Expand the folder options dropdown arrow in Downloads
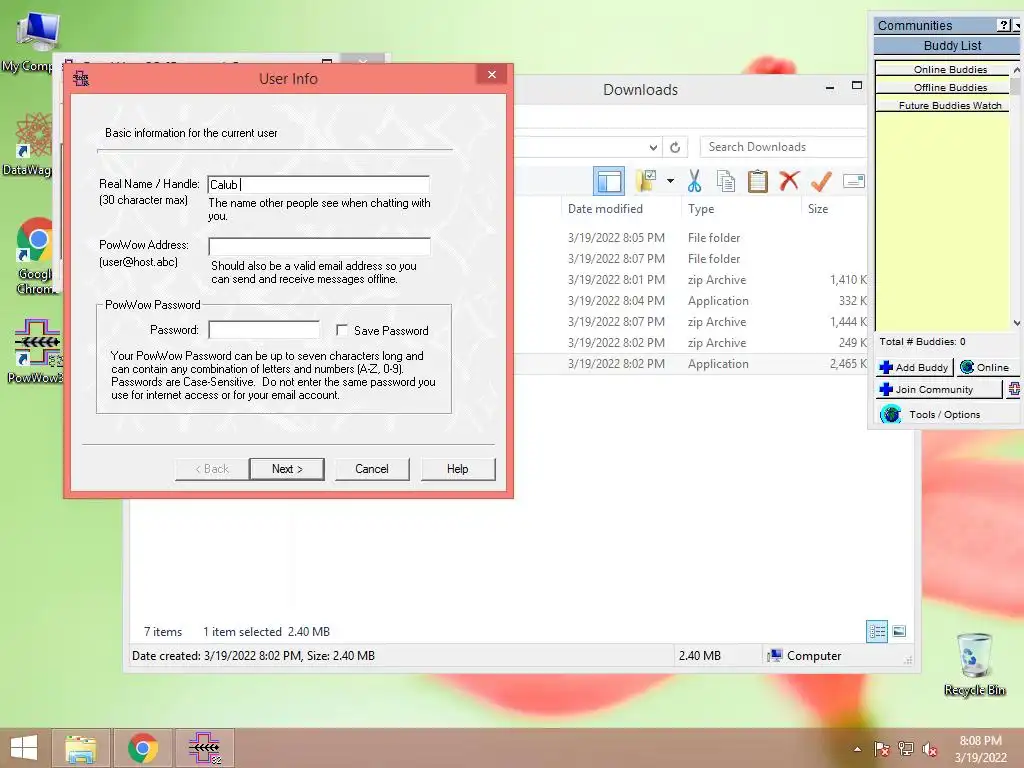This screenshot has height=768, width=1024. click(x=671, y=181)
